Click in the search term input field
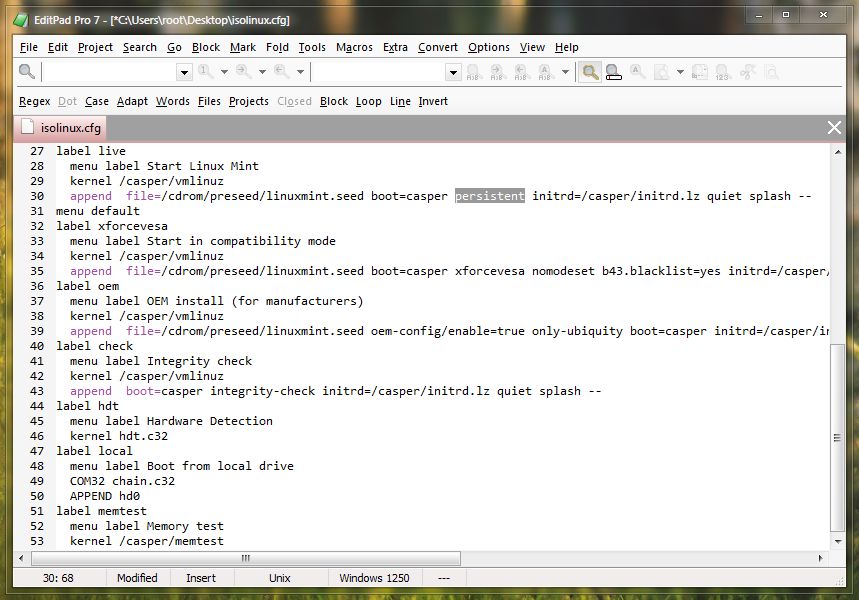This screenshot has width=859, height=600. 110,72
